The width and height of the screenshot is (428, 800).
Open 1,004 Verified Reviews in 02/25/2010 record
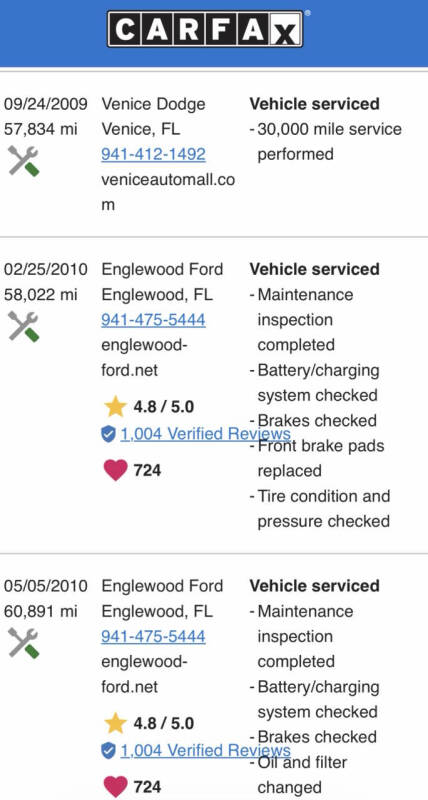click(206, 434)
